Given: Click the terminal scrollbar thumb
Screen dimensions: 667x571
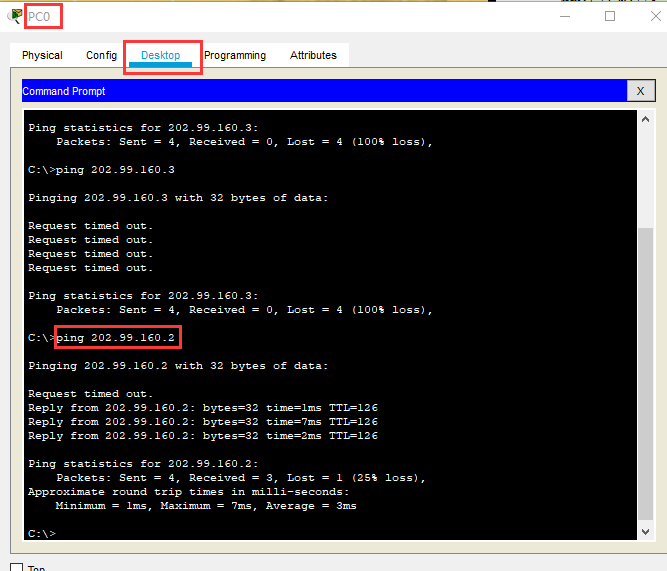Looking at the screenshot, I should 646,370.
